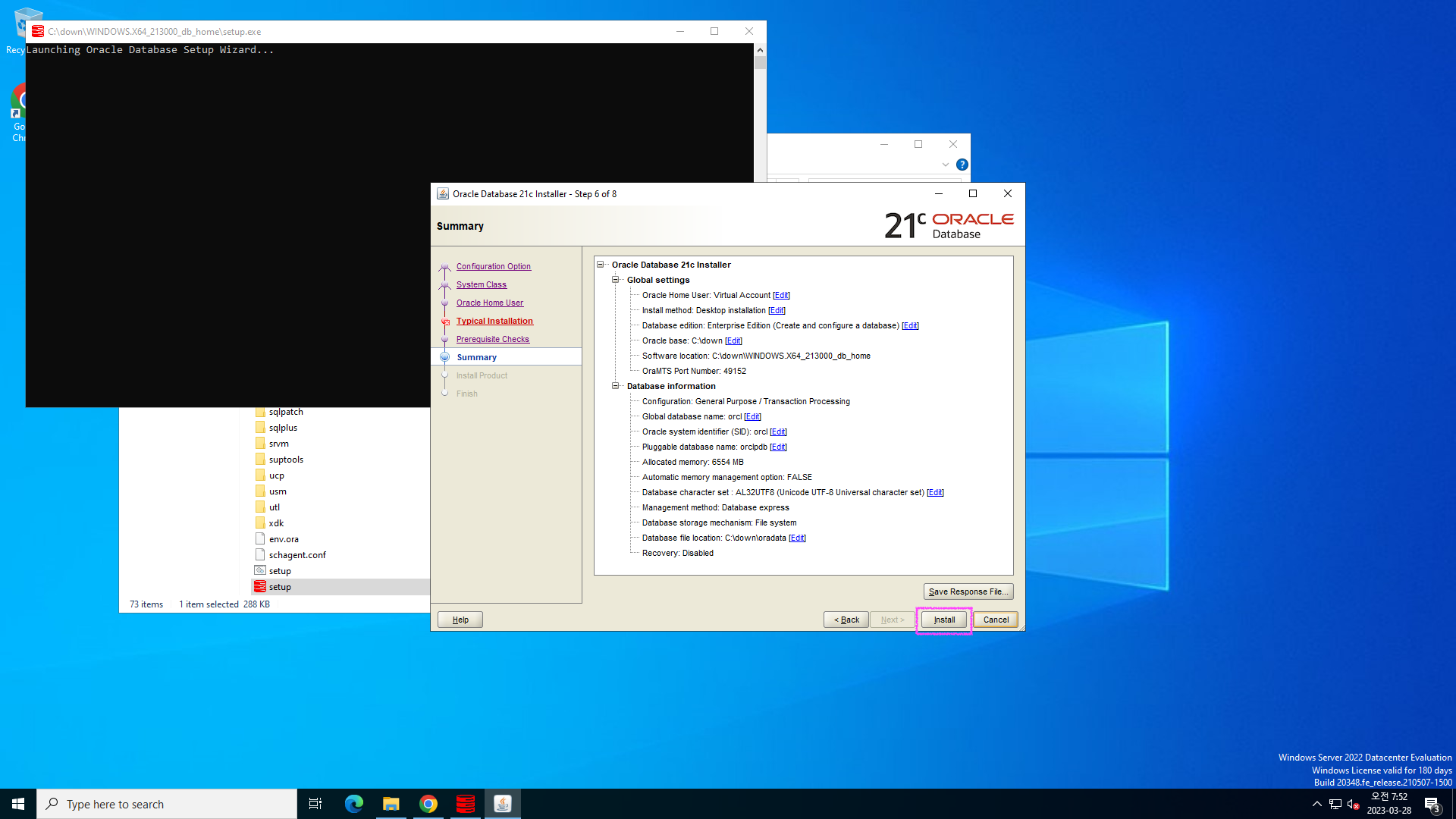Select sqlpatch folder in Explorer
Screen dimensions: 1456x819
pyautogui.click(x=286, y=412)
